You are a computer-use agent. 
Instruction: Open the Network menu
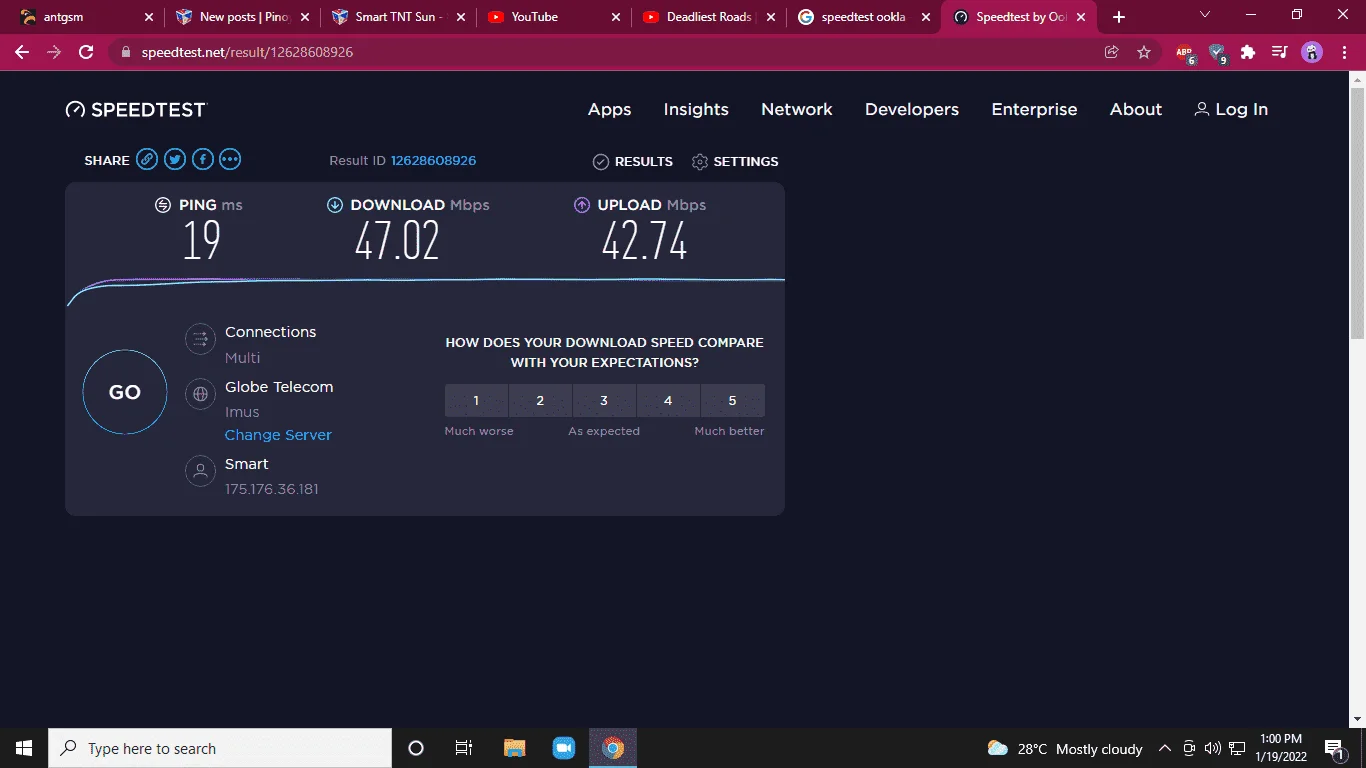point(797,110)
